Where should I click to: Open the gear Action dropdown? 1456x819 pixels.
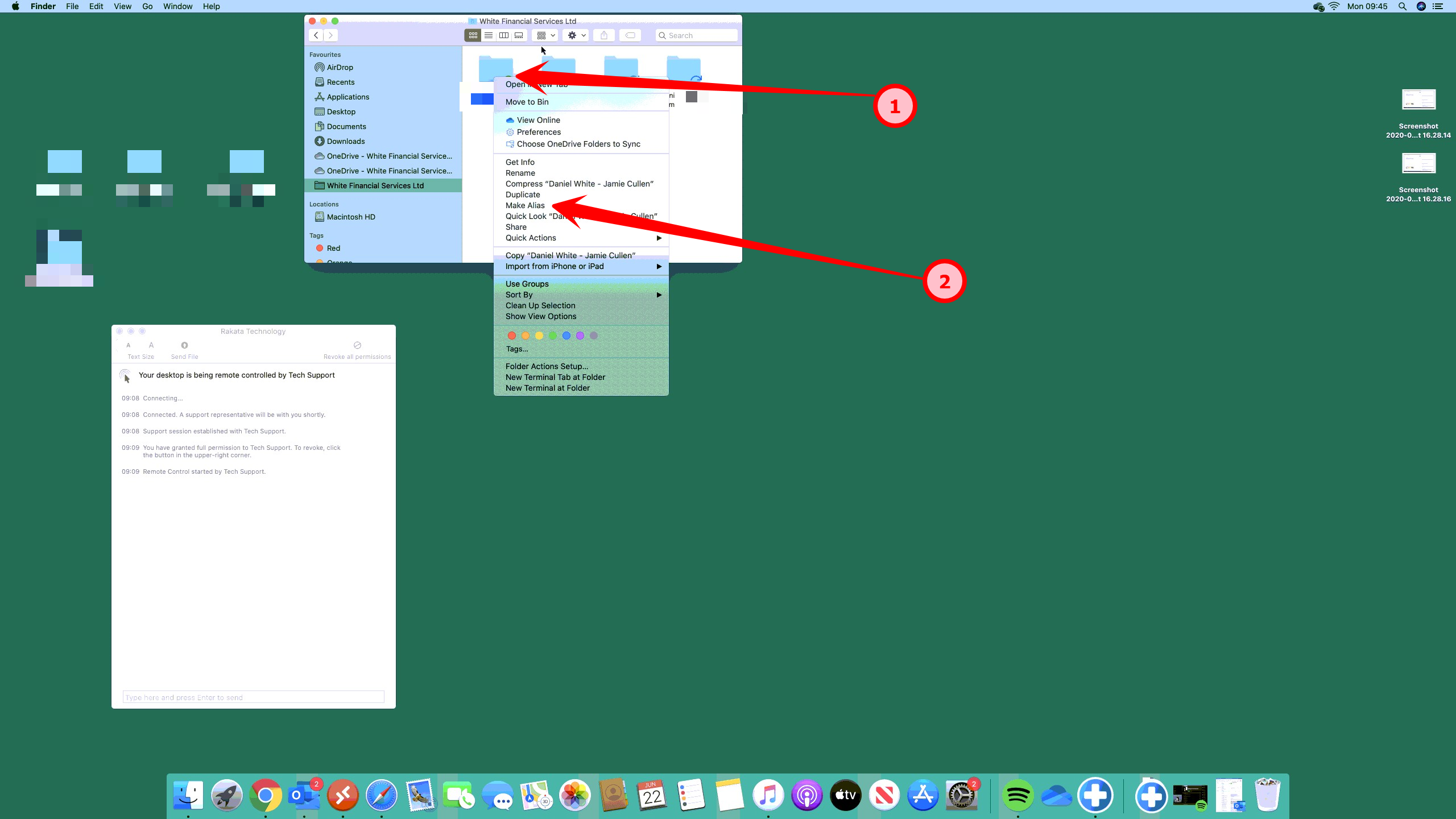tap(576, 35)
